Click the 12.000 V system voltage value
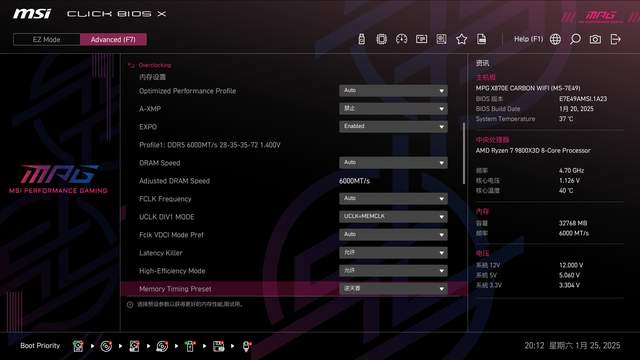This screenshot has width=640, height=360. [571, 265]
